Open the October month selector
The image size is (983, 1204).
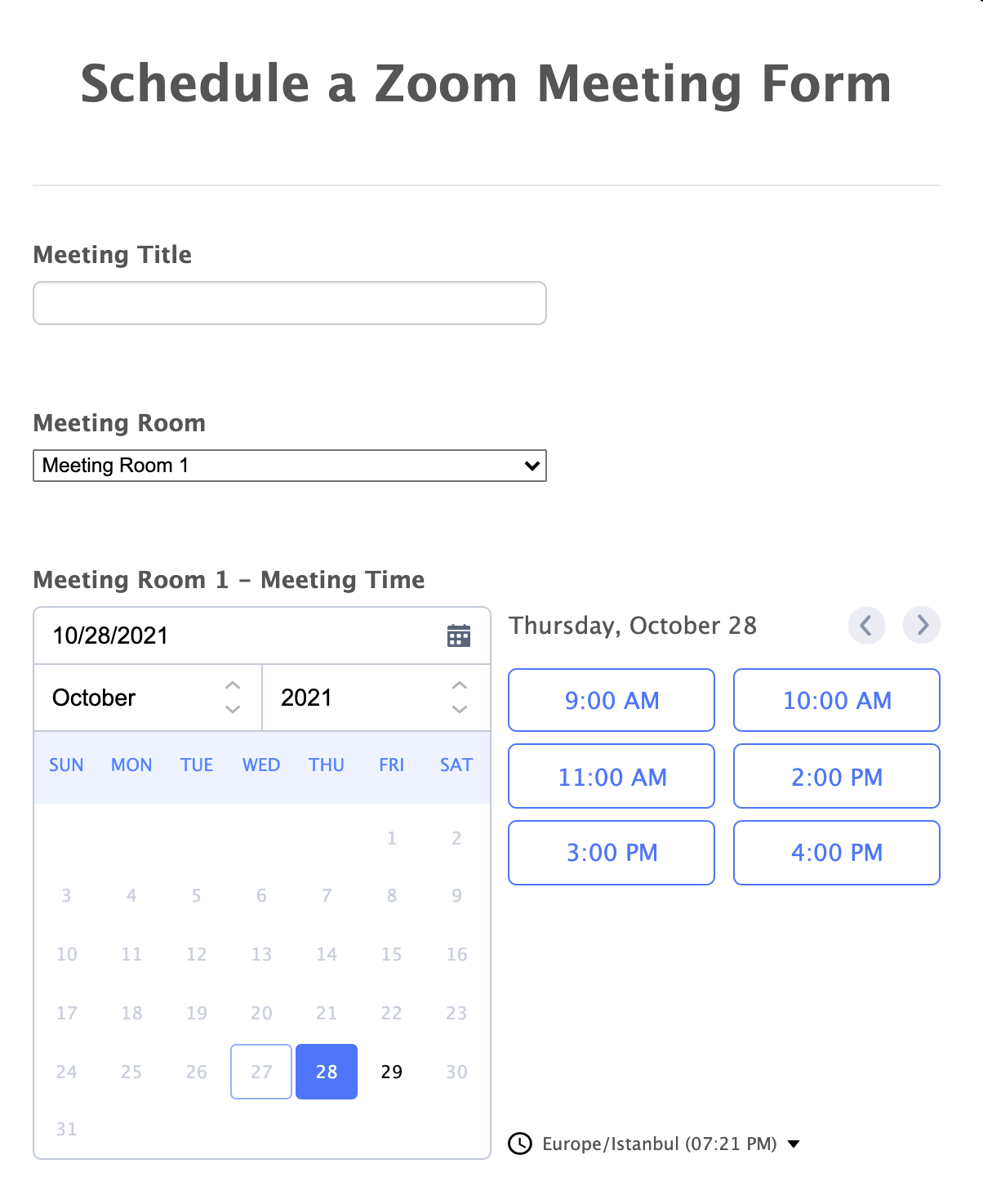(131, 698)
